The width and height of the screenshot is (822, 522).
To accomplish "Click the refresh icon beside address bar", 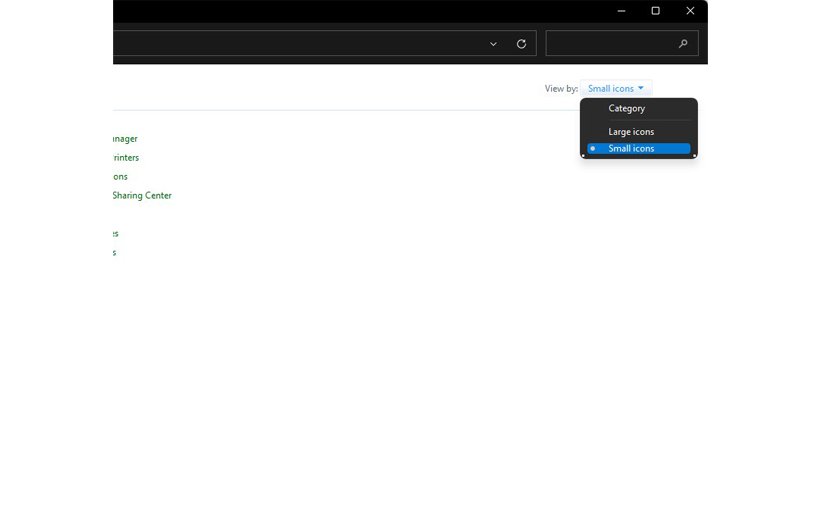I will (521, 44).
